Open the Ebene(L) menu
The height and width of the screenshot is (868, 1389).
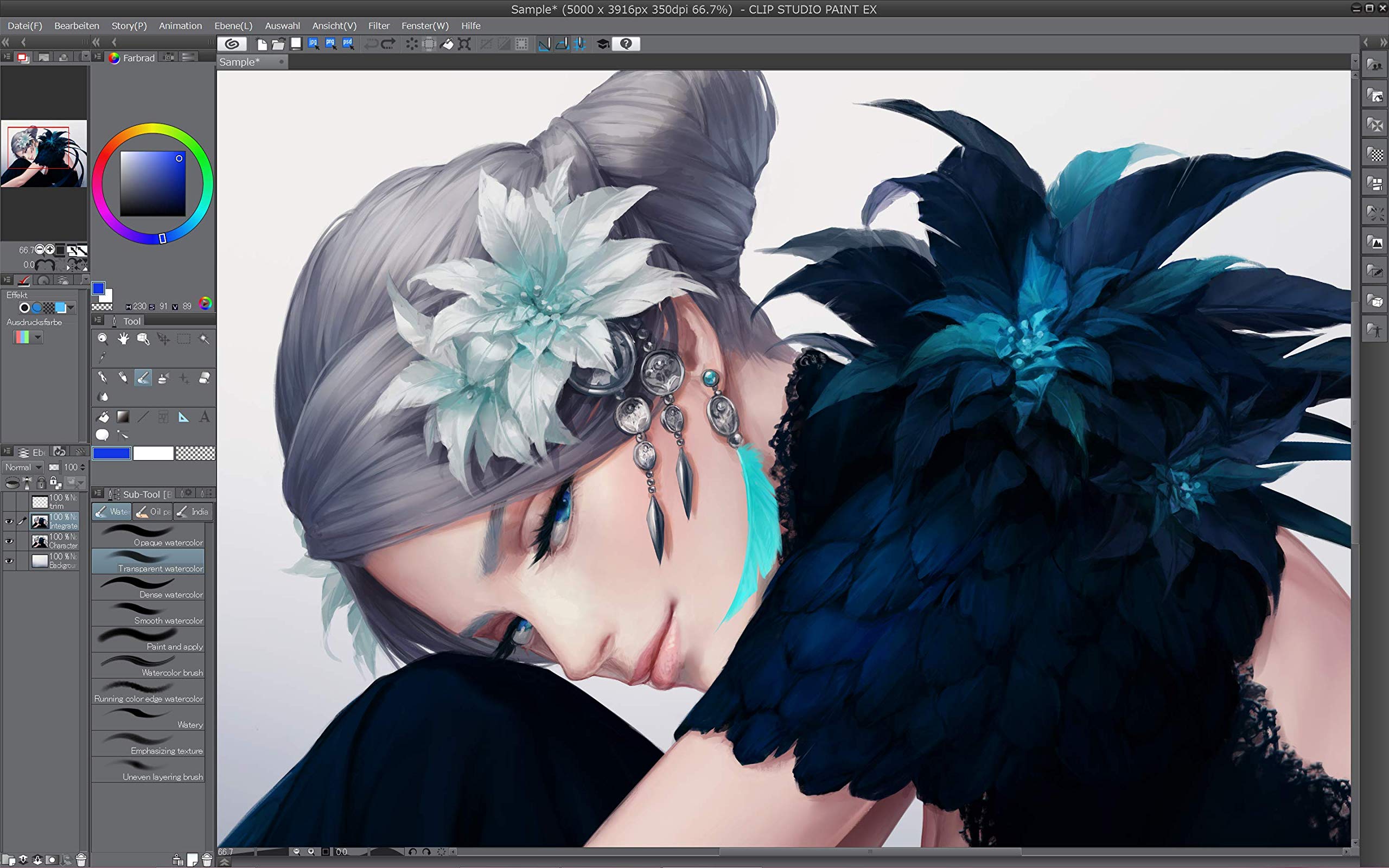[233, 26]
